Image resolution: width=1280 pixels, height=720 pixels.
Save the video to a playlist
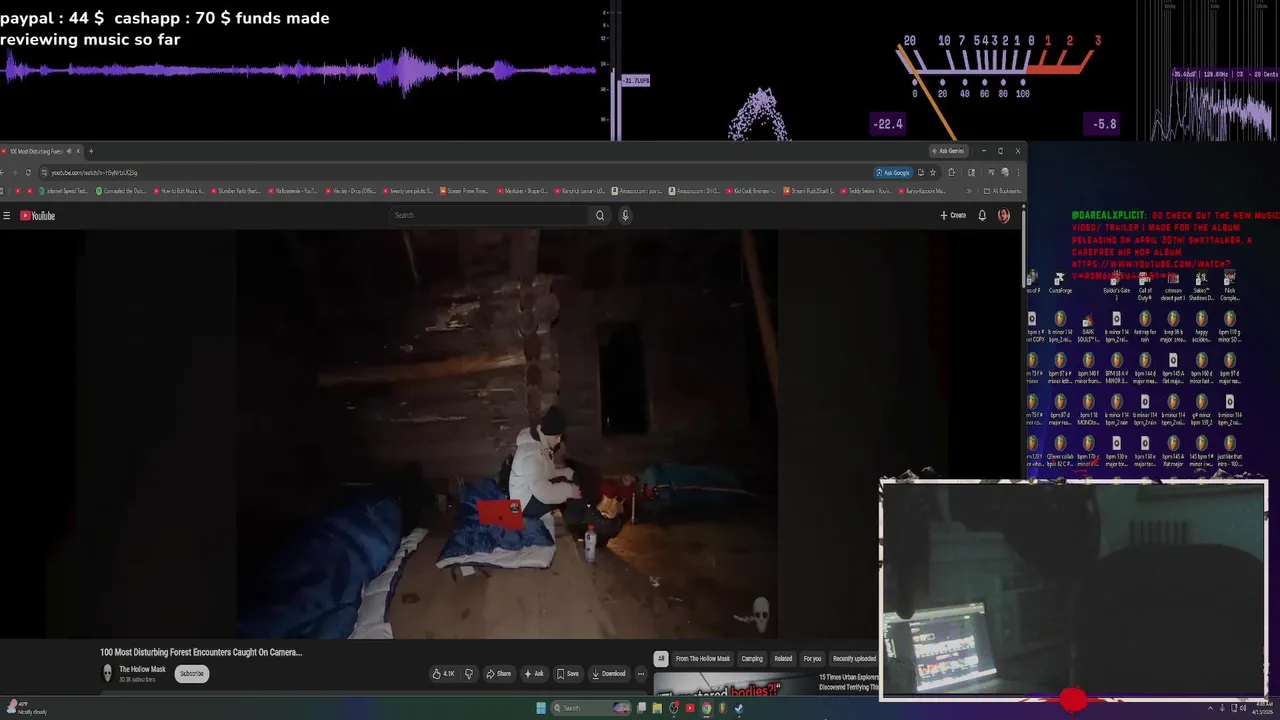567,673
